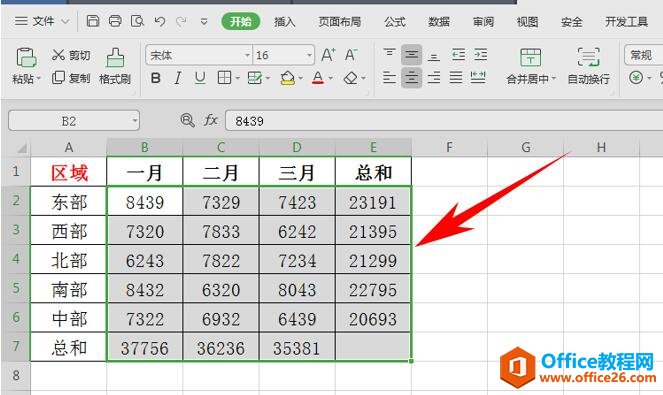Viewport: 663px width, 395px height.
Task: Redo the last action
Action: pos(181,21)
